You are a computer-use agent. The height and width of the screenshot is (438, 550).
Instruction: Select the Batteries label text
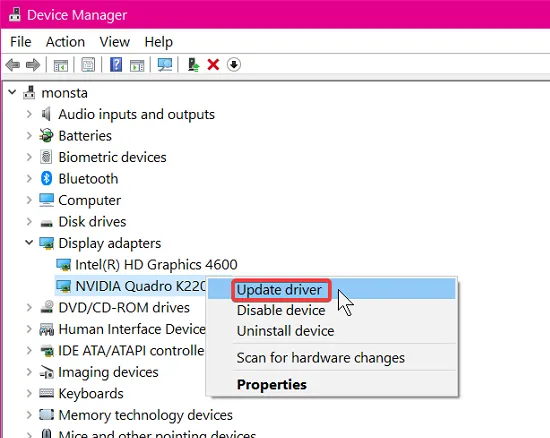tap(85, 136)
